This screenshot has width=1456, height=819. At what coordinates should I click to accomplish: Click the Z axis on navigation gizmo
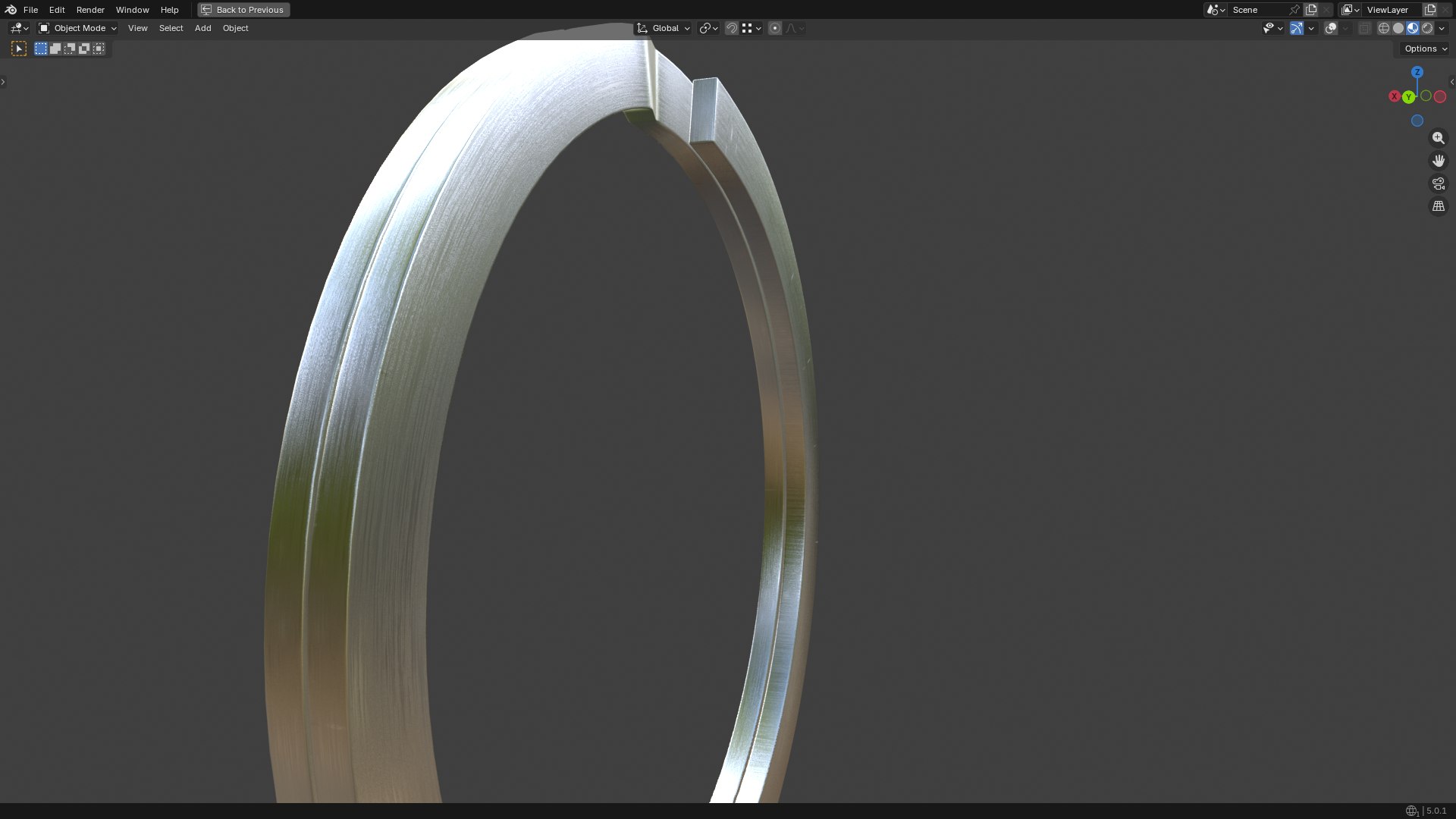(1417, 72)
